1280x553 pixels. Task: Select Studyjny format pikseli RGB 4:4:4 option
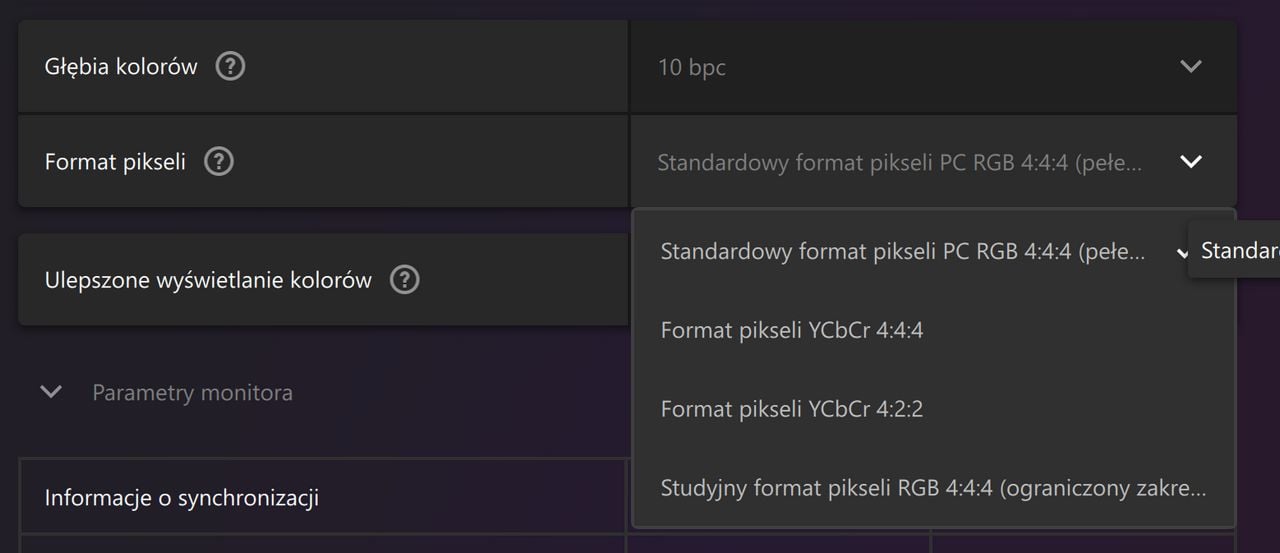coord(934,488)
